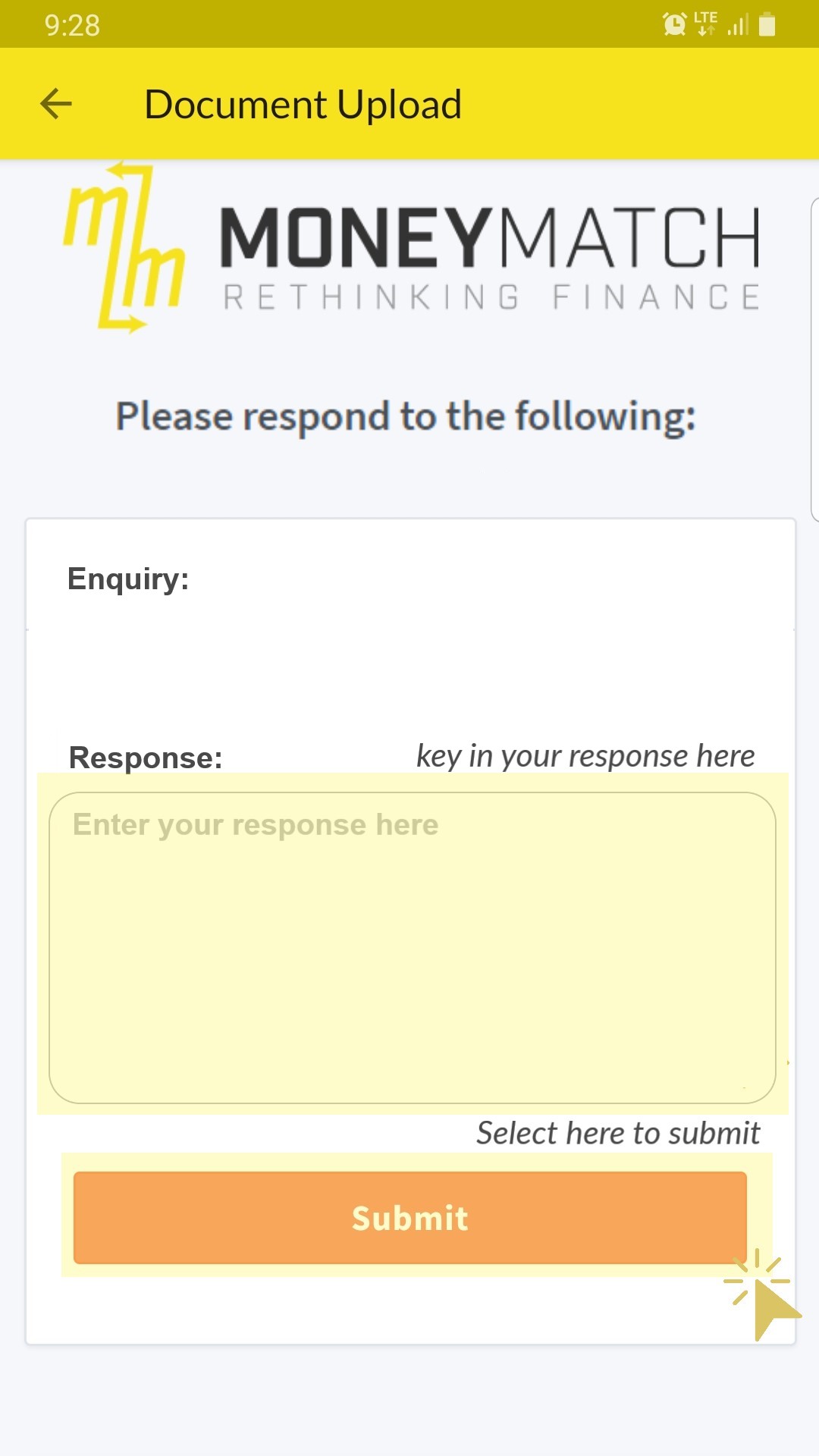The width and height of the screenshot is (819, 1456).
Task: Click the MoneyMatch yellow logo emblem
Action: point(124,249)
